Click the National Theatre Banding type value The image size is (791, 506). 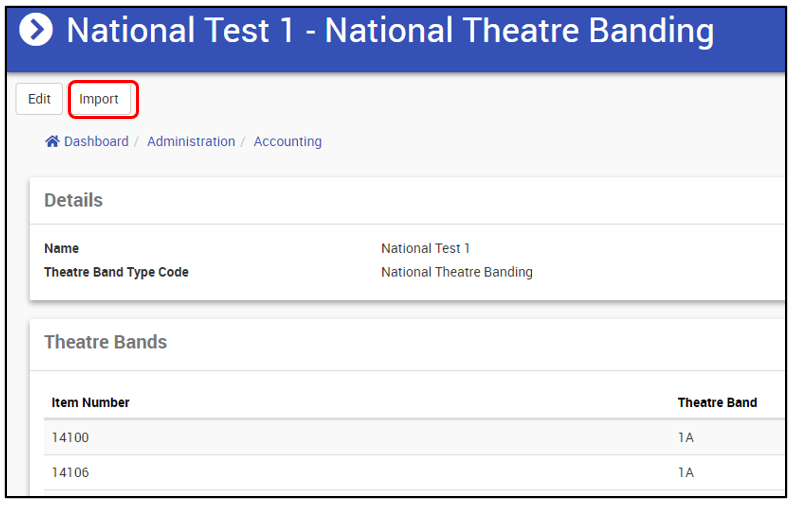tap(456, 272)
